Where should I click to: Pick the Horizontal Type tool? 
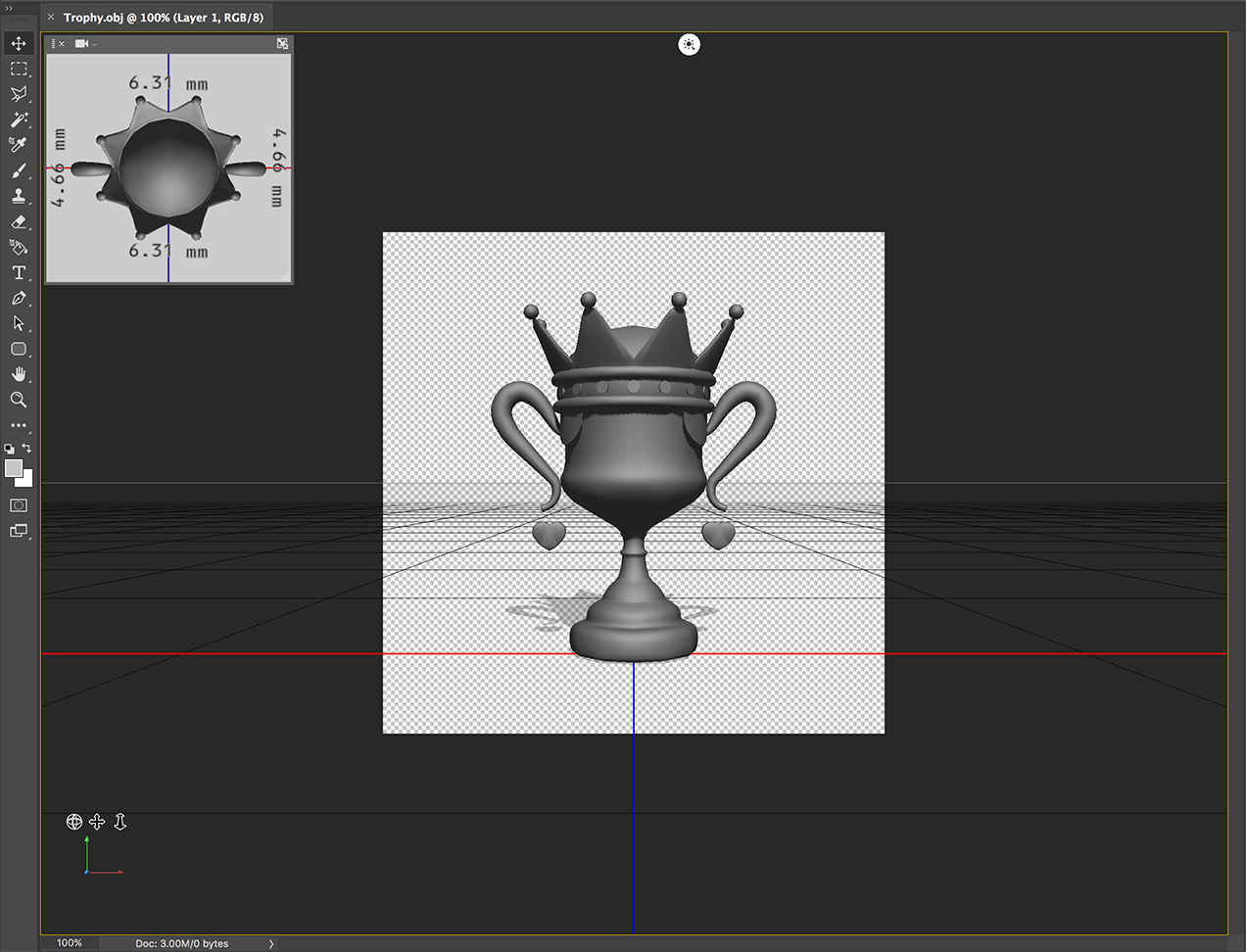18,273
